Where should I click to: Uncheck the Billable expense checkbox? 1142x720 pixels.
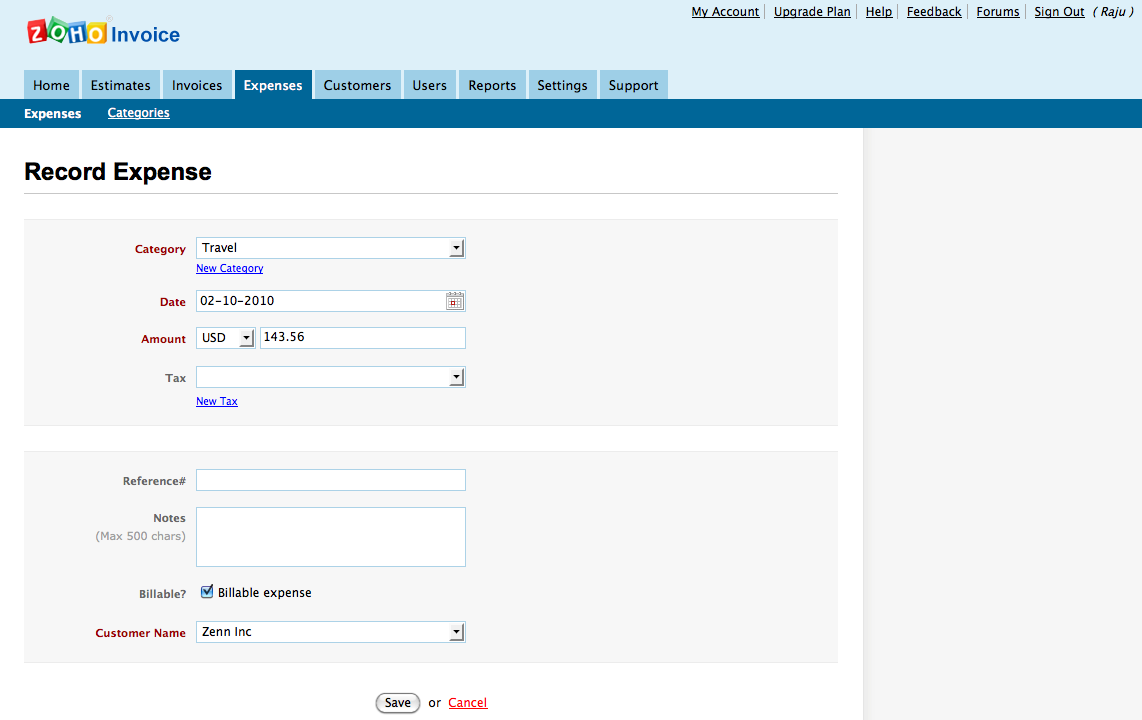pos(207,591)
